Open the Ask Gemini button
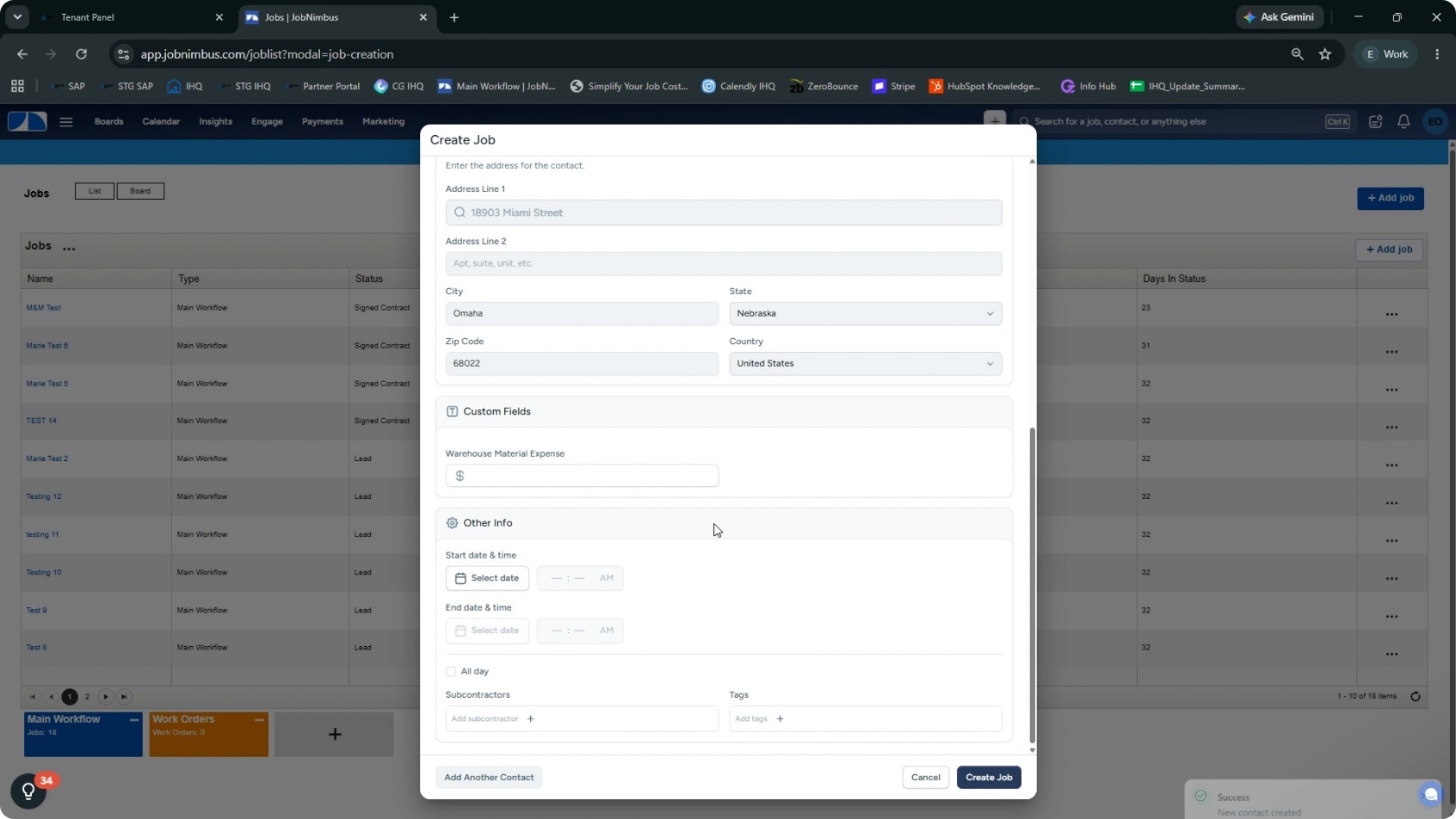This screenshot has width=1456, height=819. click(1280, 17)
